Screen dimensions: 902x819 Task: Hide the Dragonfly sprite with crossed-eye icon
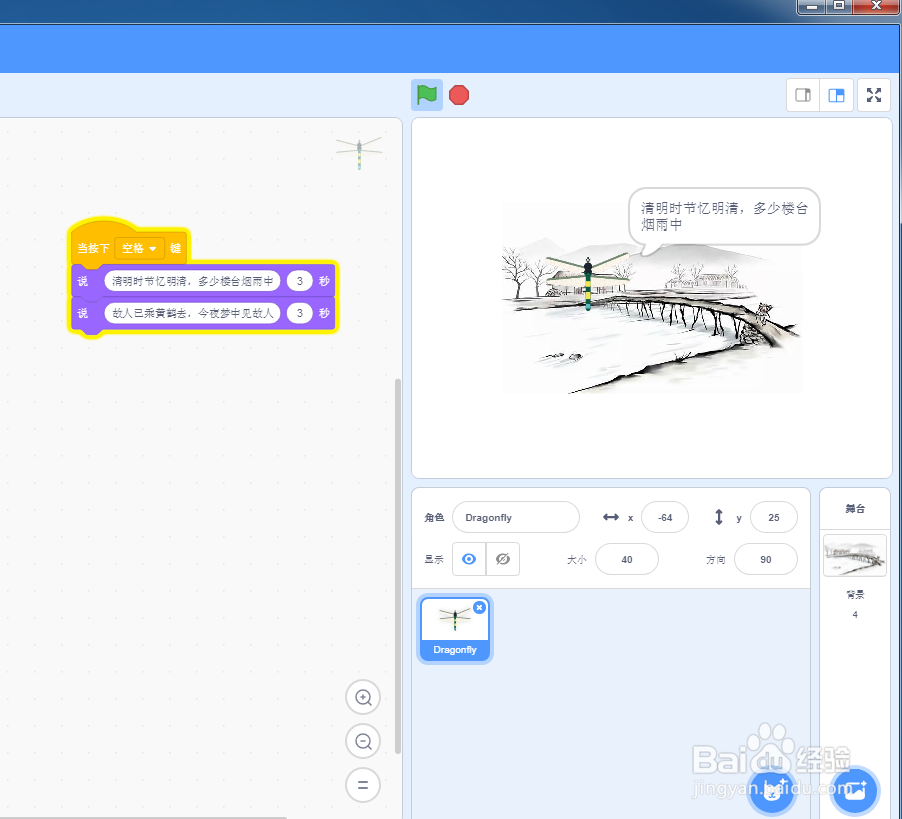[503, 559]
